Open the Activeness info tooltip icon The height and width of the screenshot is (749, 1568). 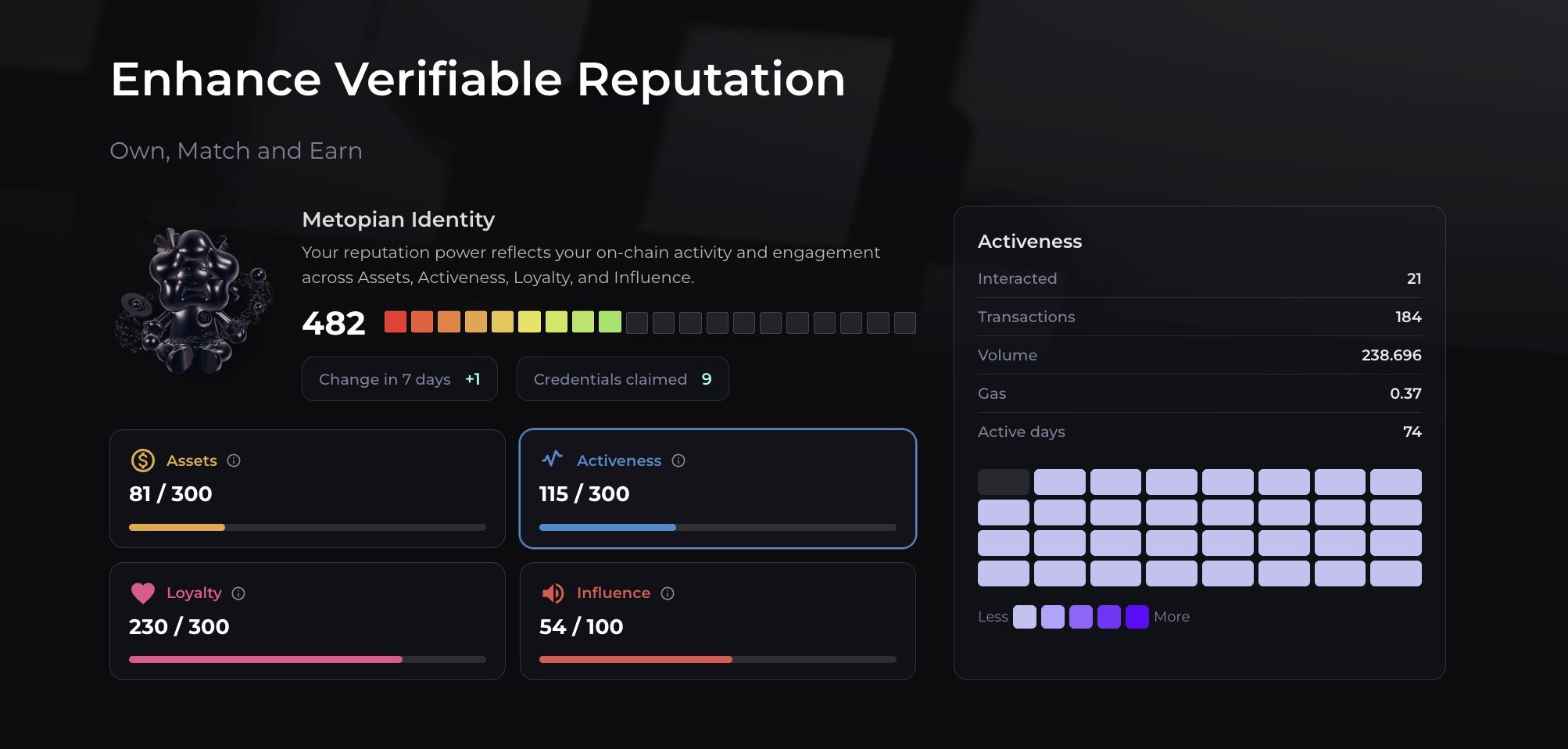pyautogui.click(x=678, y=461)
